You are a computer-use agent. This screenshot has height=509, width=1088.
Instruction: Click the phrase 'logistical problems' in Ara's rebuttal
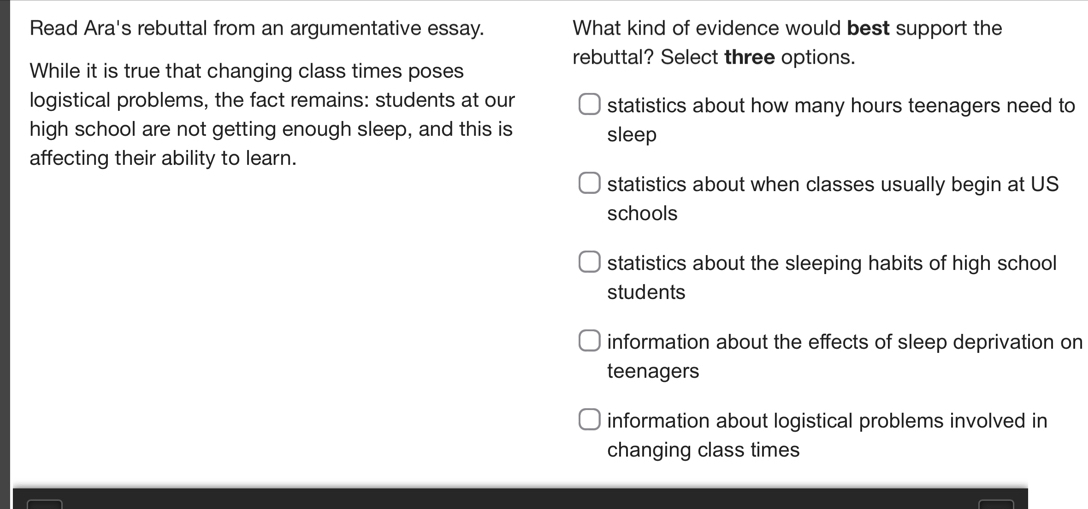(98, 100)
